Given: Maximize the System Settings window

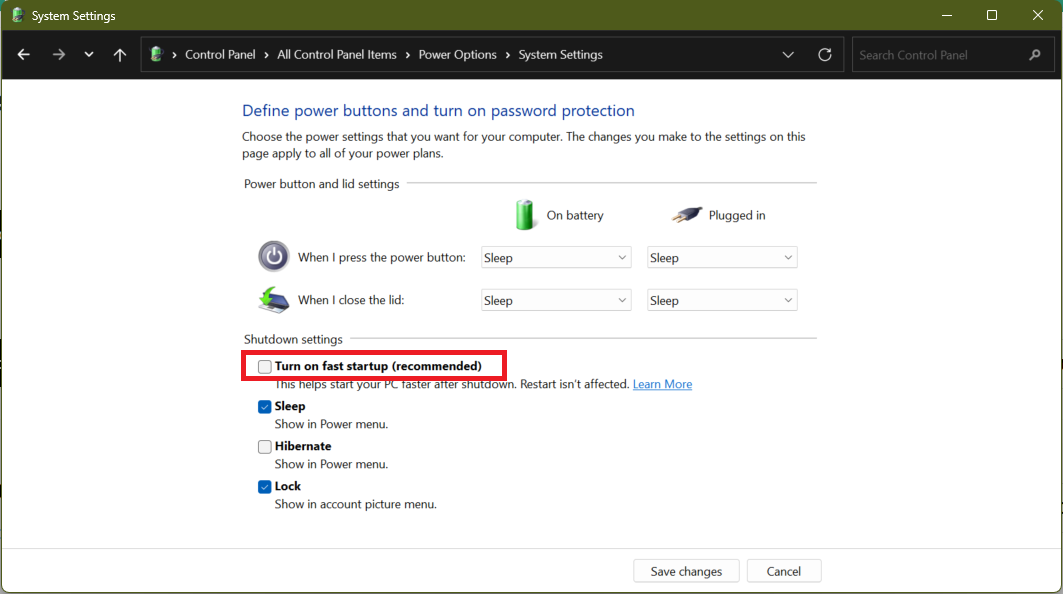Looking at the screenshot, I should (x=992, y=15).
